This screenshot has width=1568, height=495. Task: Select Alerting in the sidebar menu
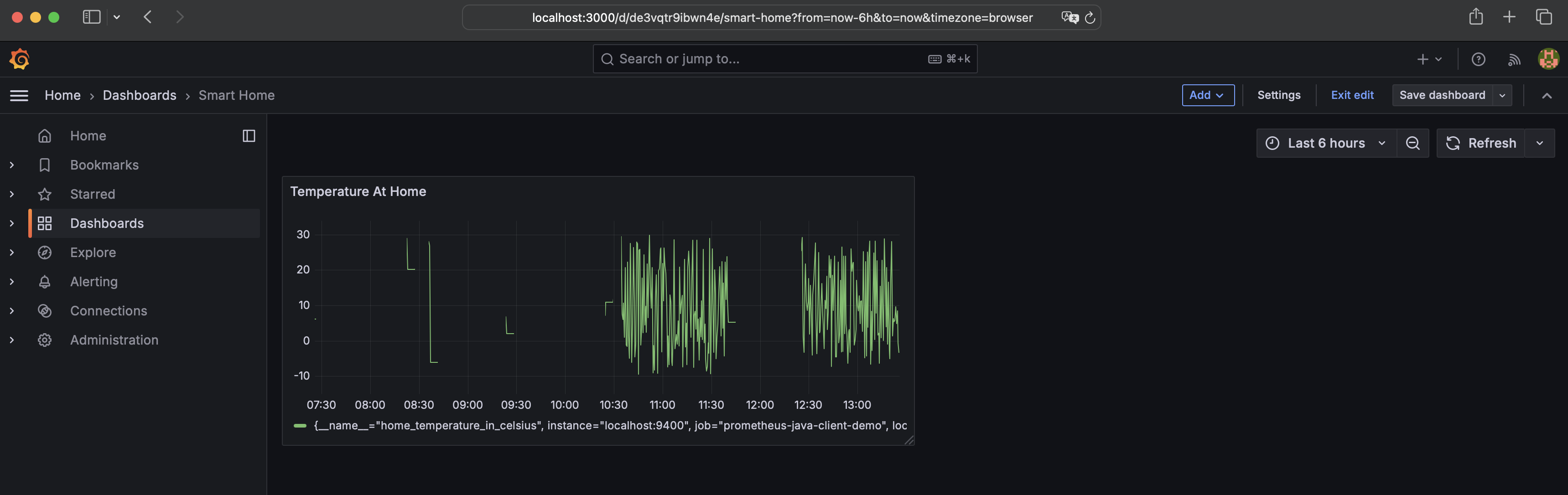pyautogui.click(x=94, y=282)
